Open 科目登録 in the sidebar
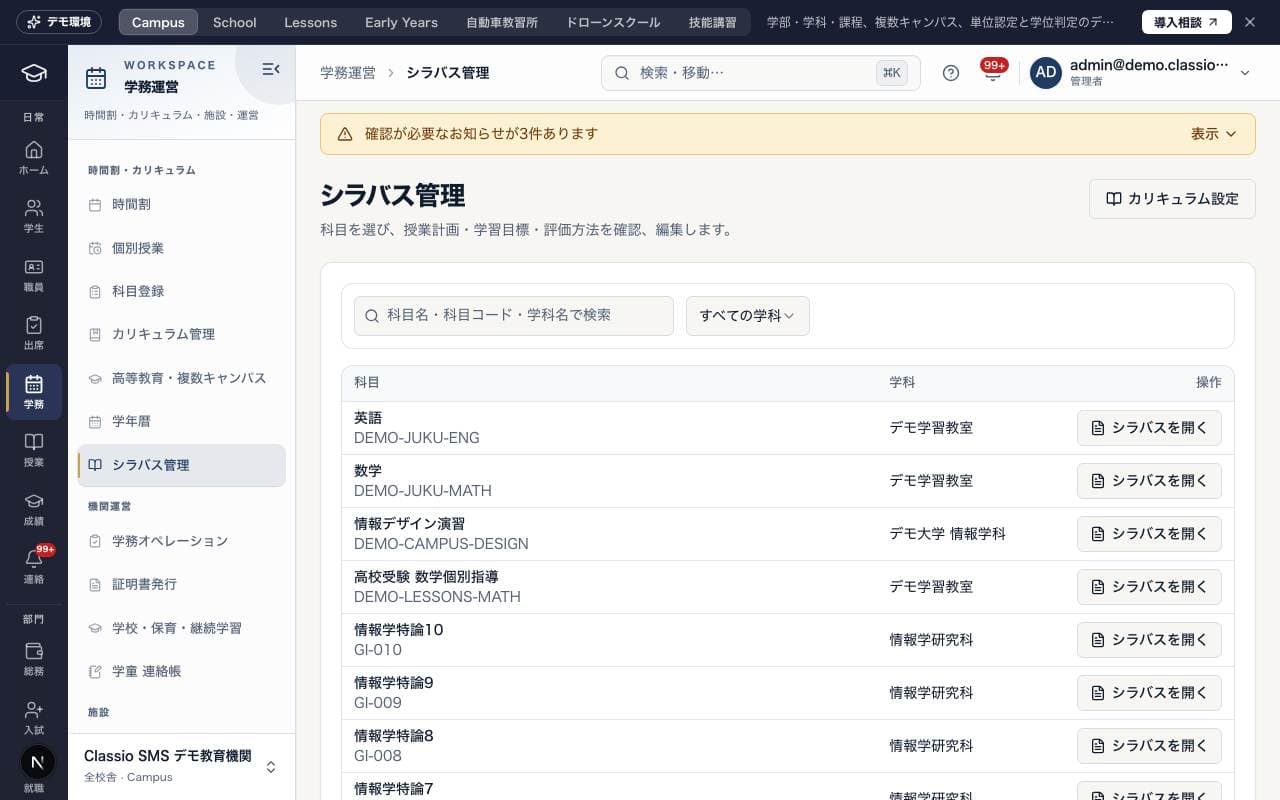Viewport: 1280px width, 800px height. [181, 292]
